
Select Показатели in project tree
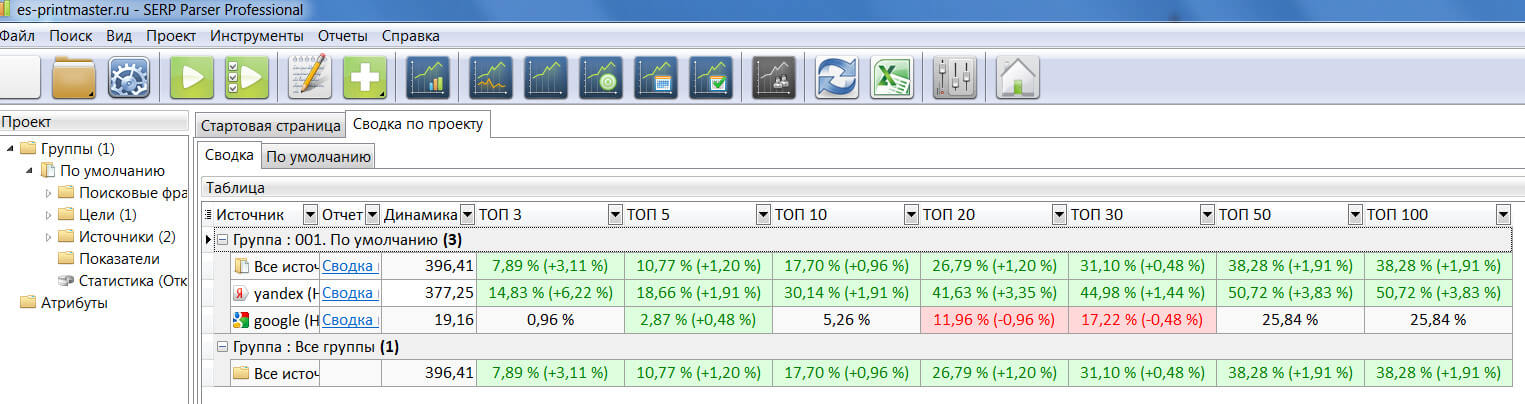pyautogui.click(x=119, y=259)
